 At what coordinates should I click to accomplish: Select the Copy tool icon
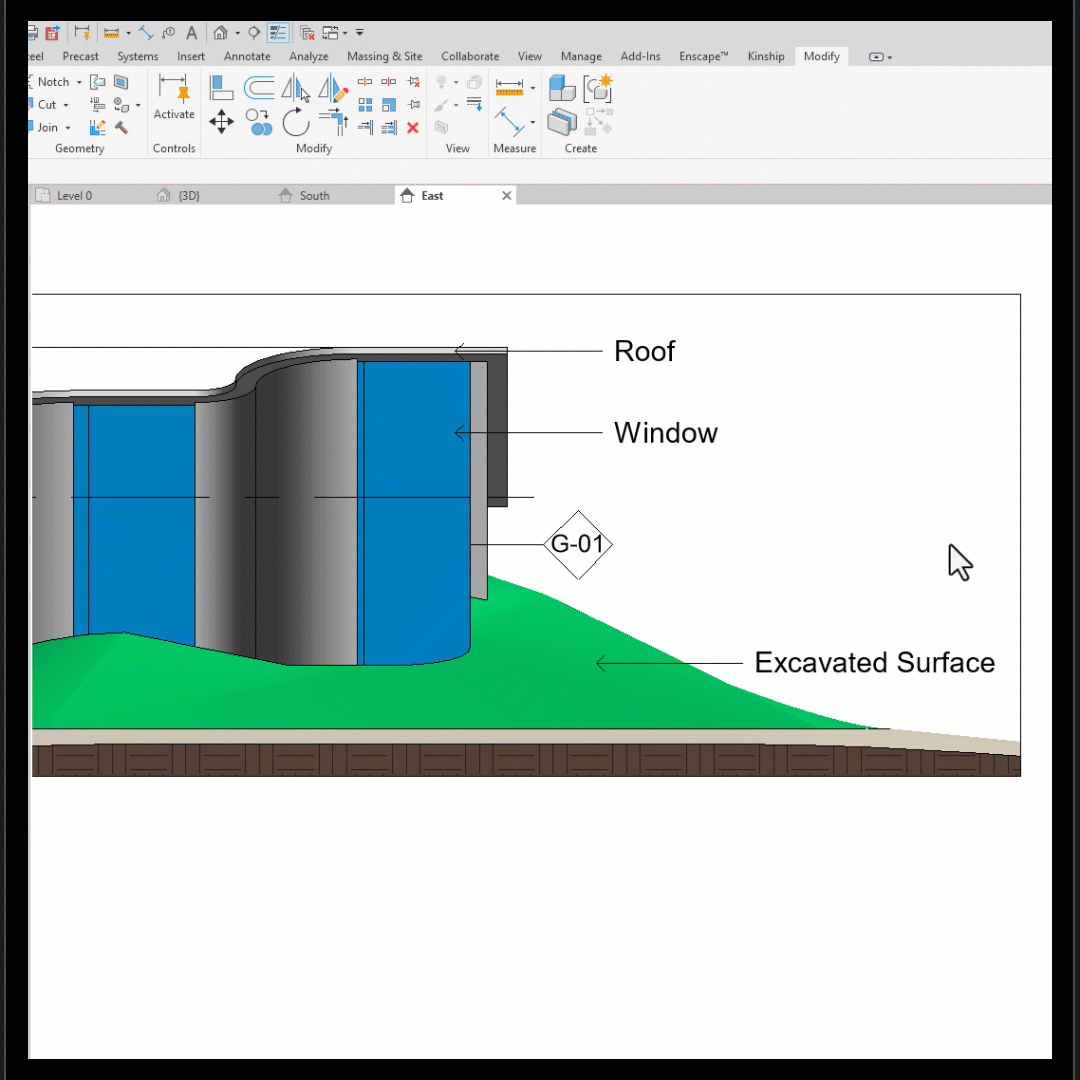tap(259, 123)
